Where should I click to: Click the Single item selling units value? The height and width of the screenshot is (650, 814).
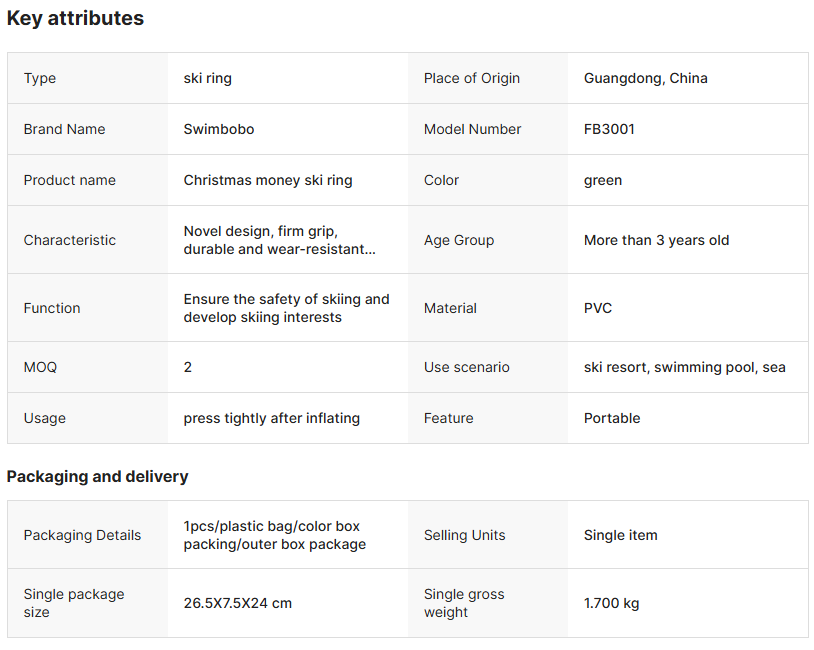click(x=620, y=535)
